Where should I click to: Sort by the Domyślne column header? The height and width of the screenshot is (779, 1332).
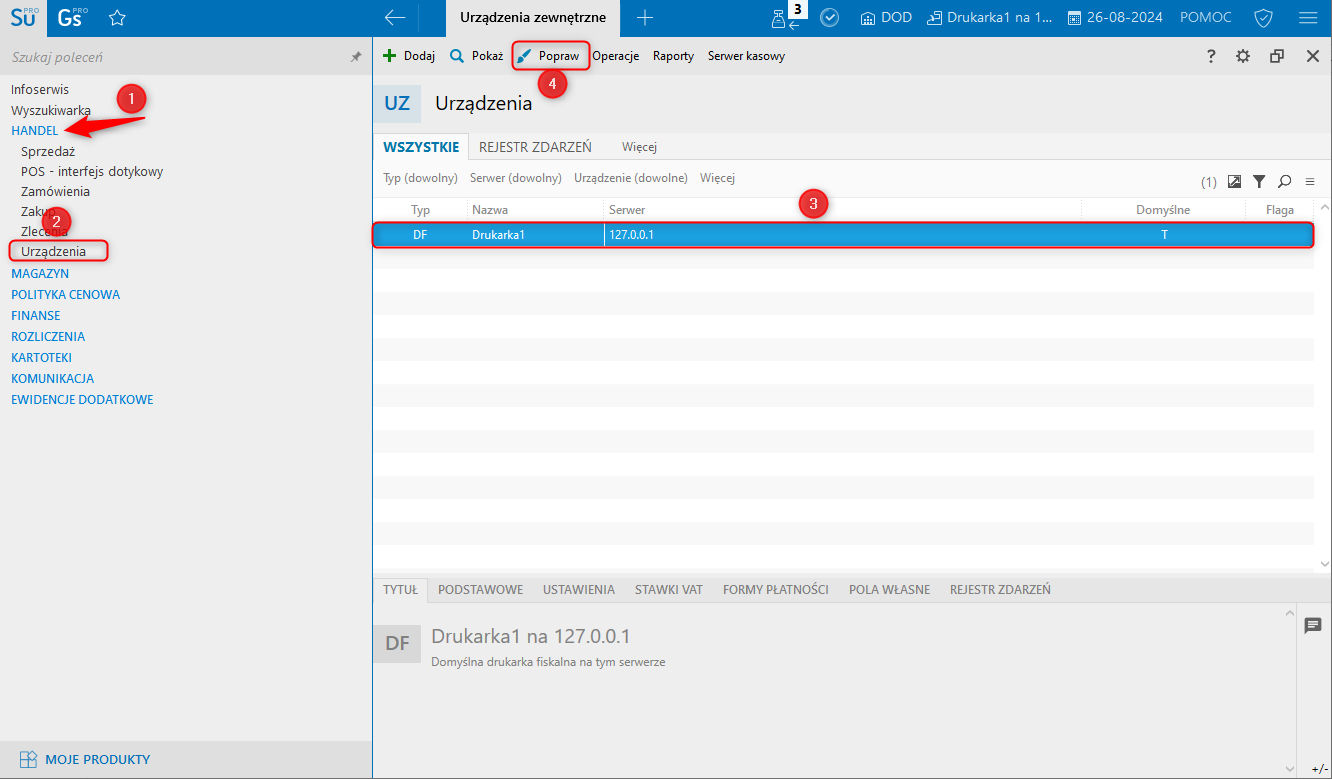coord(1163,210)
